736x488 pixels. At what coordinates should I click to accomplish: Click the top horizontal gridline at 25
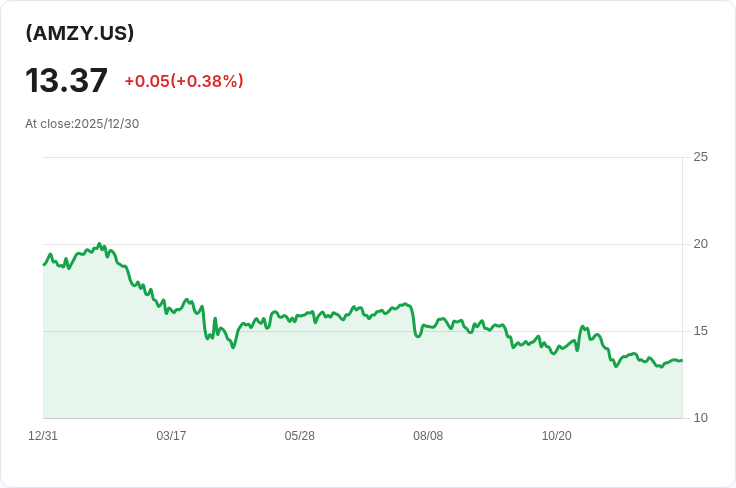[x=360, y=157]
